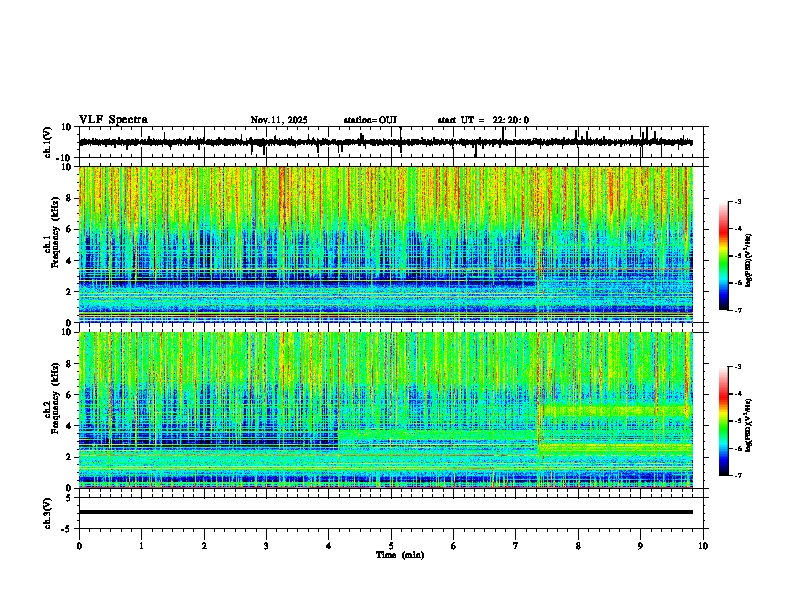The height and width of the screenshot is (612, 792).
Task: Click the ch.1 spectrogram color bar
Action: coord(724,256)
